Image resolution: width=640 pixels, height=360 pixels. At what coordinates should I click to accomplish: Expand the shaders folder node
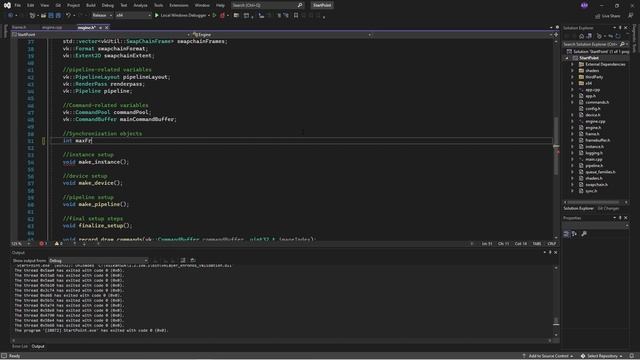[x=572, y=71]
